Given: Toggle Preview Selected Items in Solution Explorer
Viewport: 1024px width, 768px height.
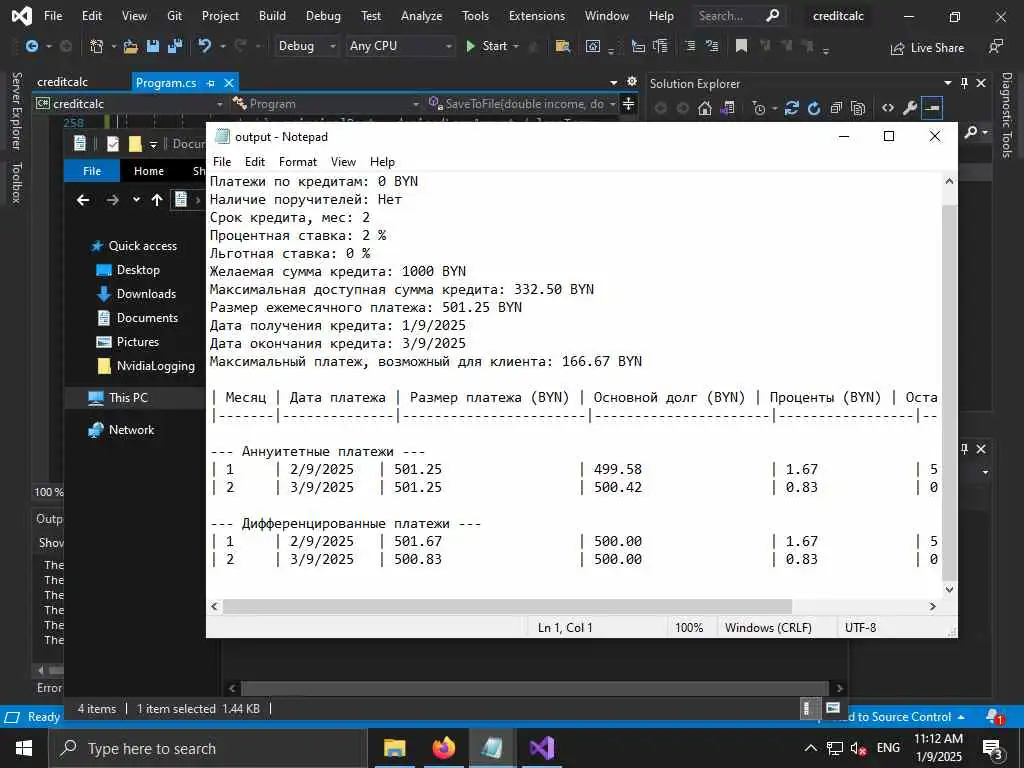Looking at the screenshot, I should 932,108.
